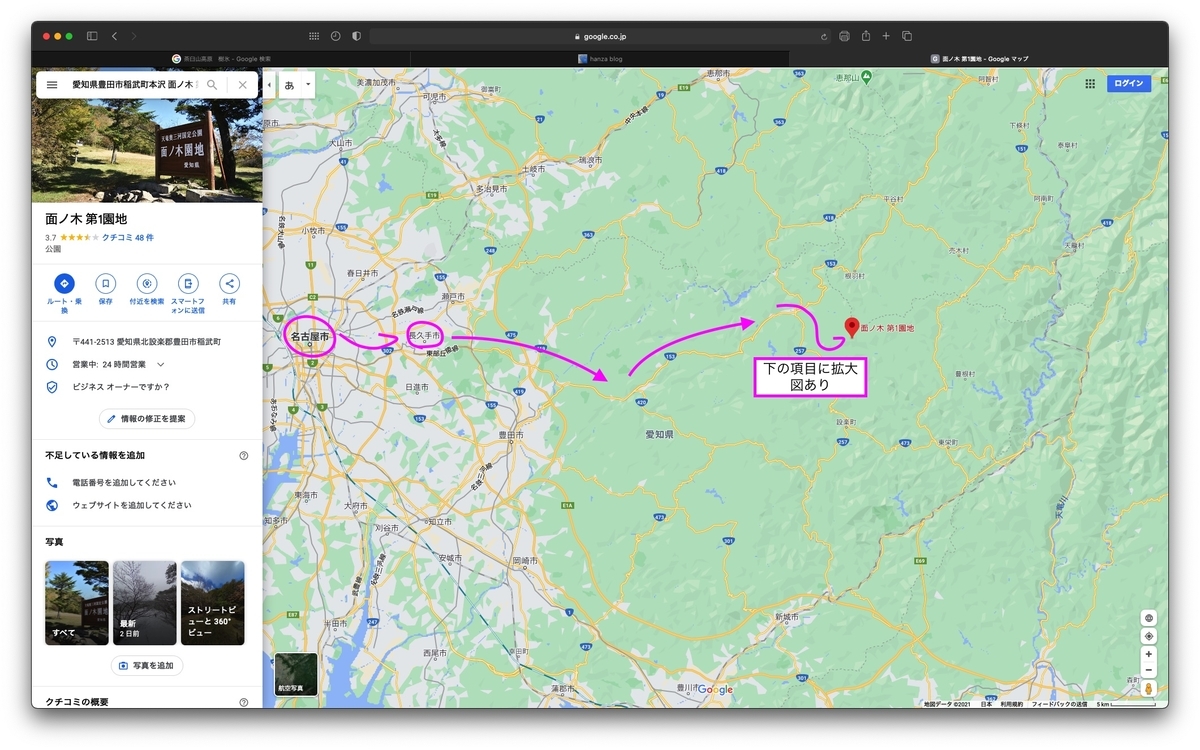This screenshot has width=1200, height=750.
Task: Toggle the globe view button
Action: pyautogui.click(x=1149, y=618)
